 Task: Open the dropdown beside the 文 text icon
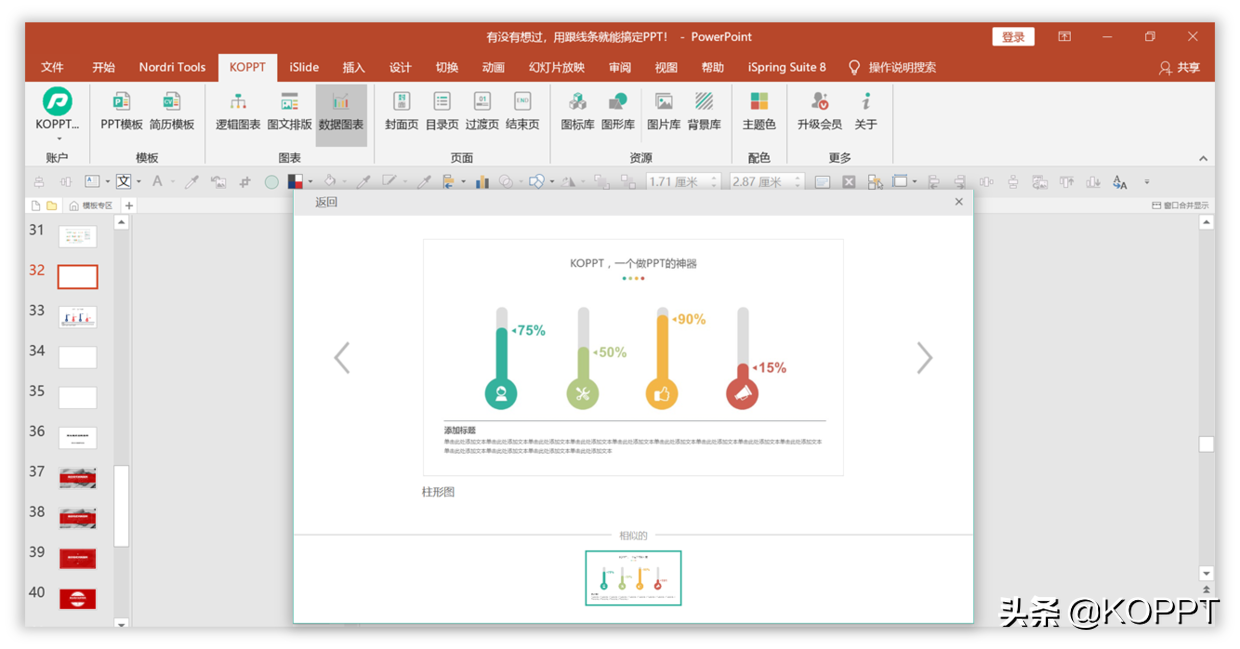click(138, 182)
